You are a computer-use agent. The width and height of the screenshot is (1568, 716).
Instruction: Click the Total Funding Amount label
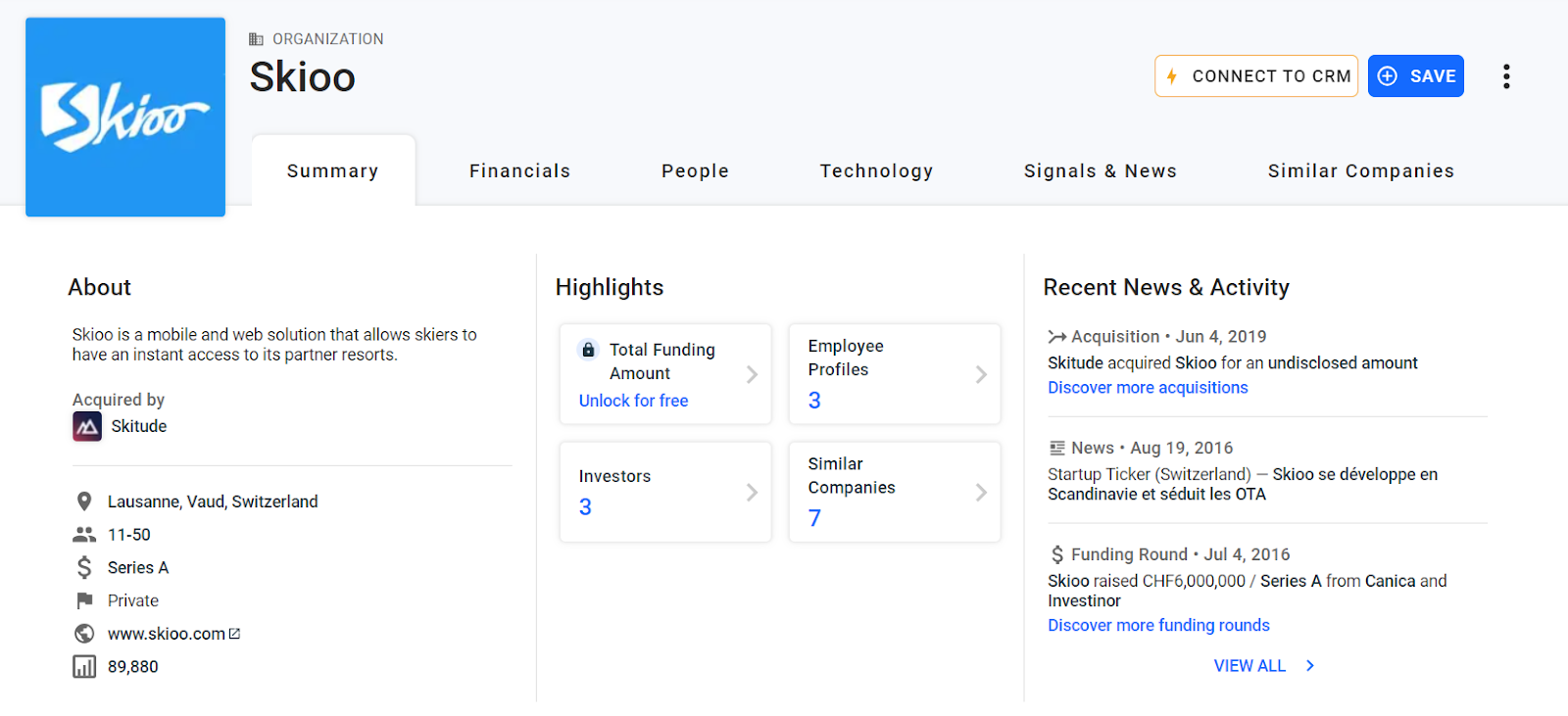pos(662,361)
